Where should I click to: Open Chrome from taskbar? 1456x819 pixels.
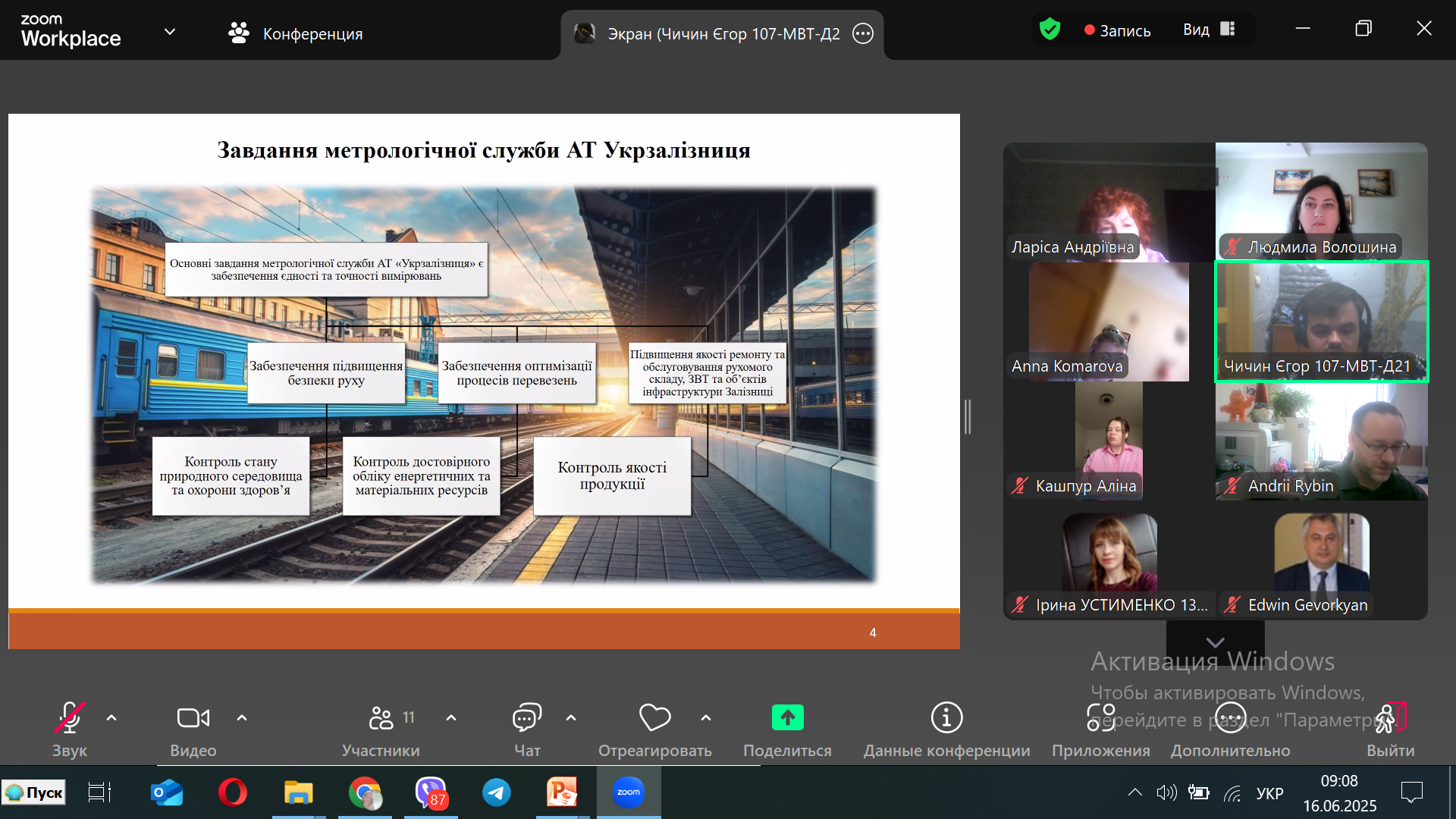[365, 792]
